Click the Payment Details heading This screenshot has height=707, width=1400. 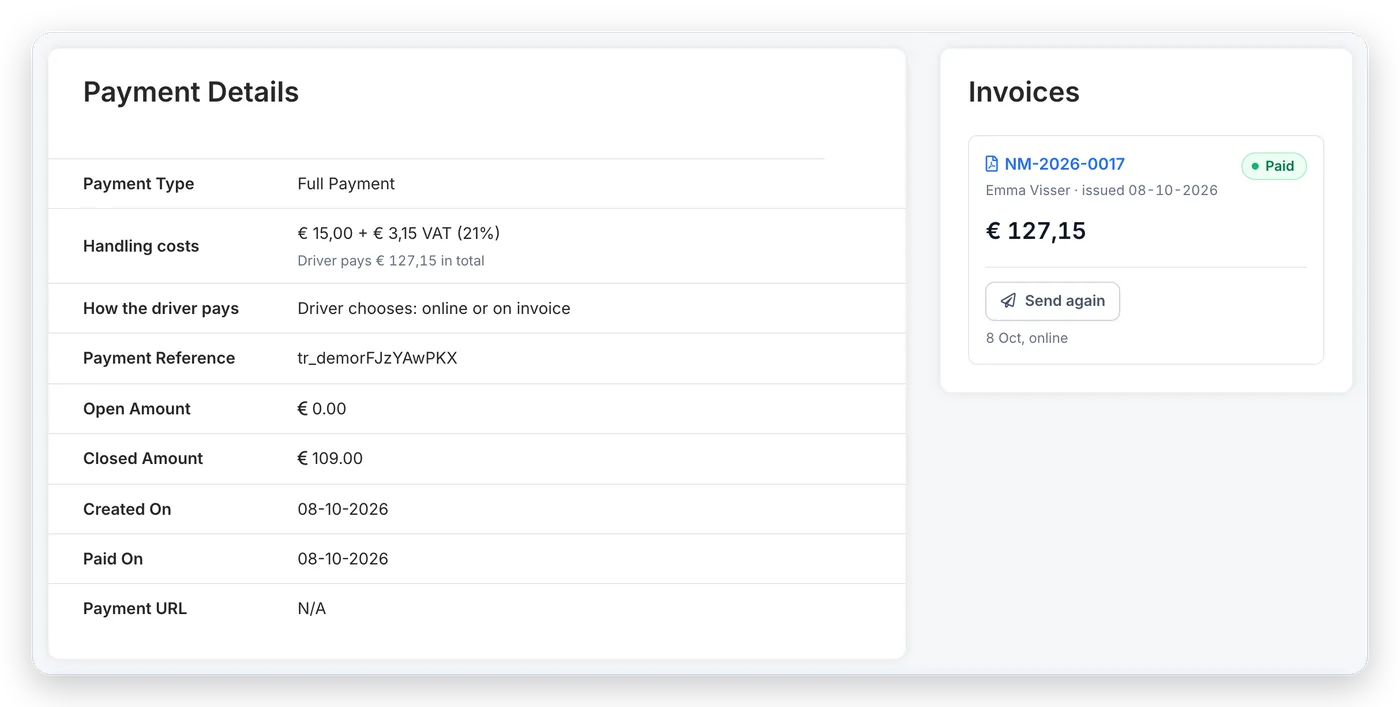tap(191, 92)
